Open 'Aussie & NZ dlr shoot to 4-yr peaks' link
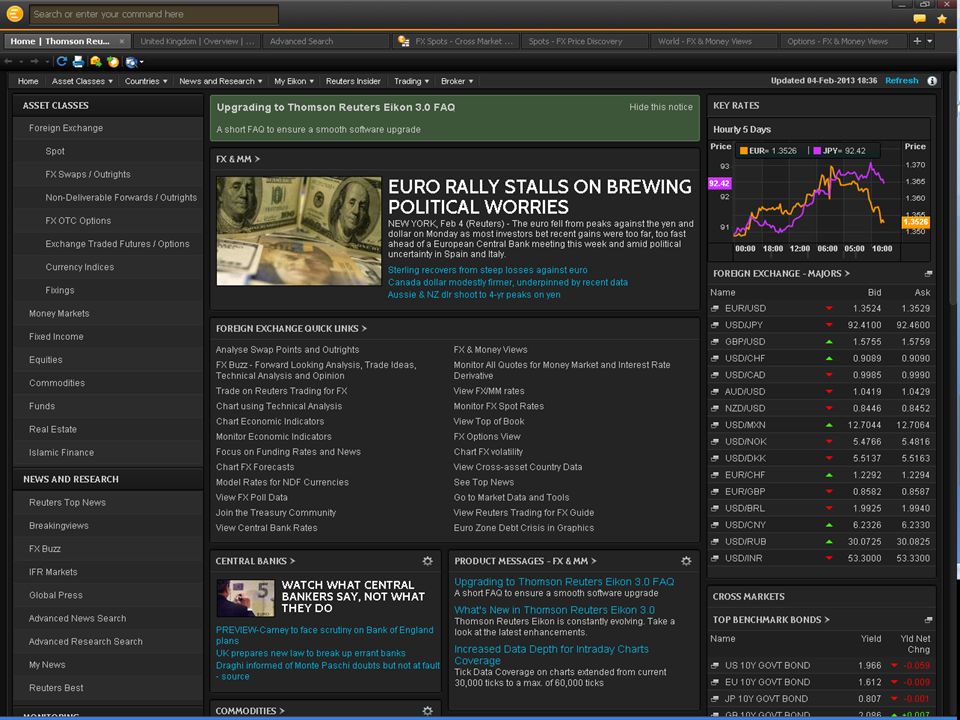960x720 pixels. pos(474,294)
